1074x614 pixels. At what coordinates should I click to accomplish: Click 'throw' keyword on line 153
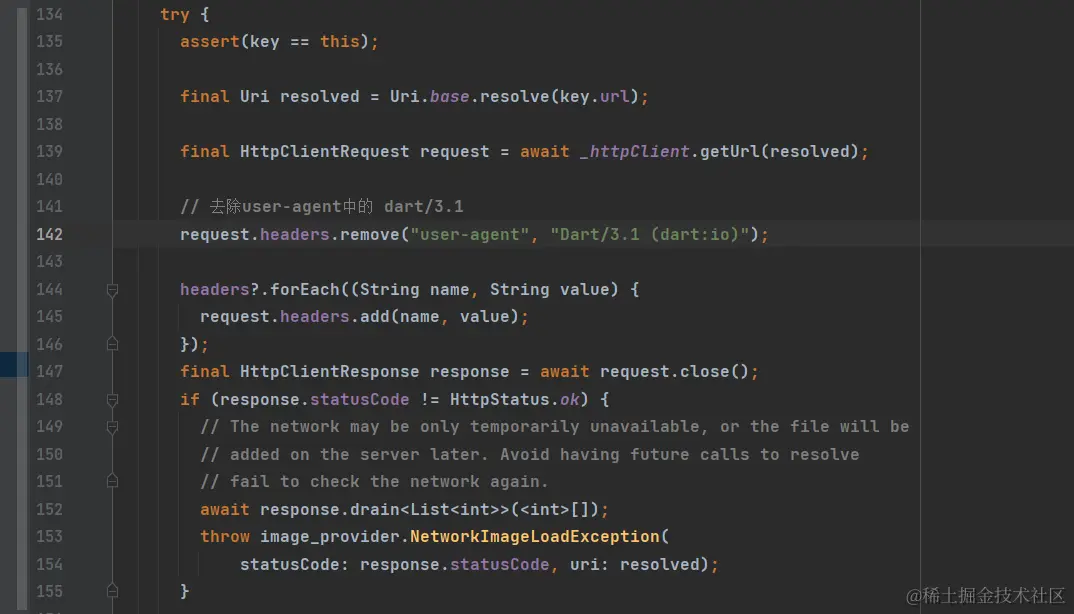click(225, 537)
